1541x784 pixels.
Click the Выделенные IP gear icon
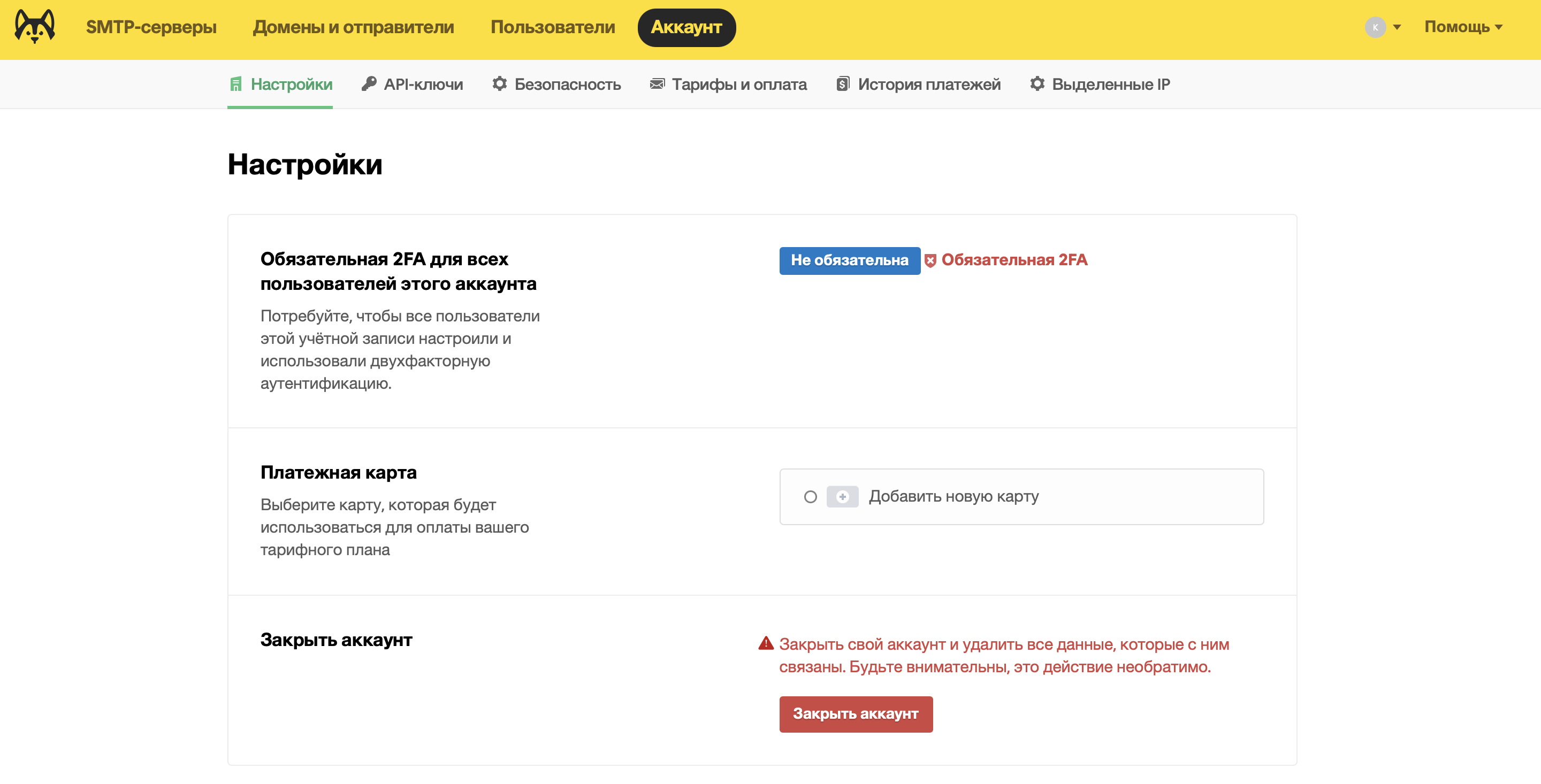point(1037,84)
